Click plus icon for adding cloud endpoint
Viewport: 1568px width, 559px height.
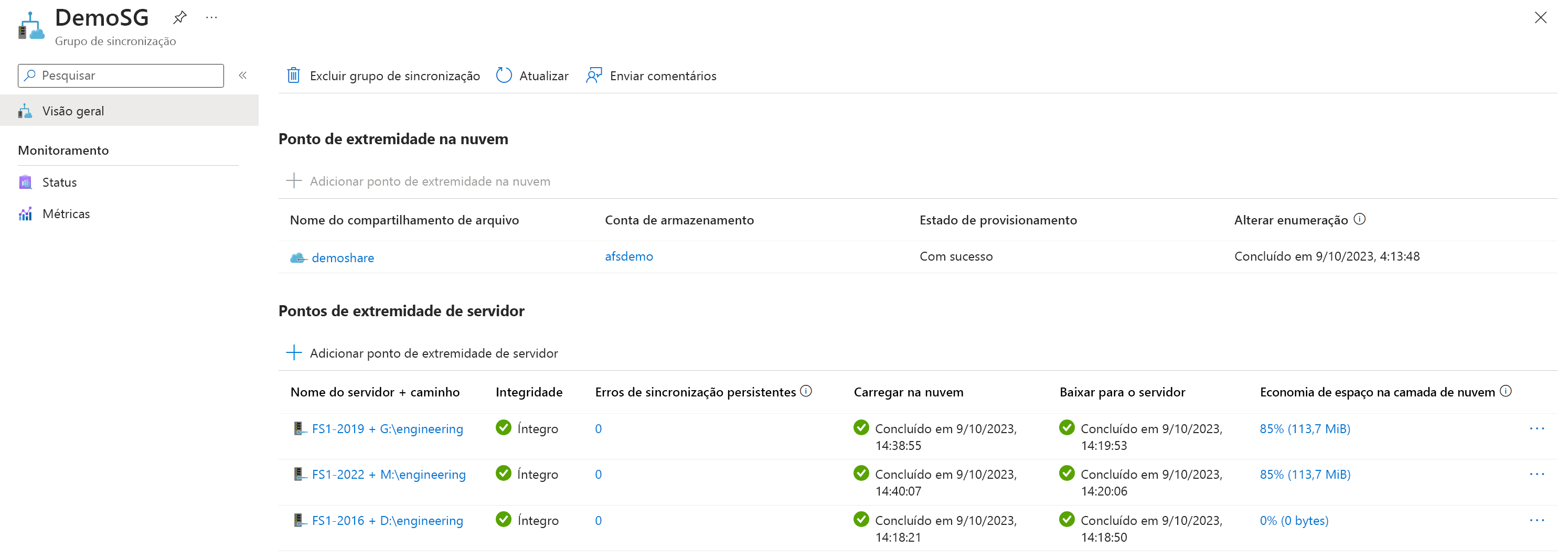tap(294, 181)
